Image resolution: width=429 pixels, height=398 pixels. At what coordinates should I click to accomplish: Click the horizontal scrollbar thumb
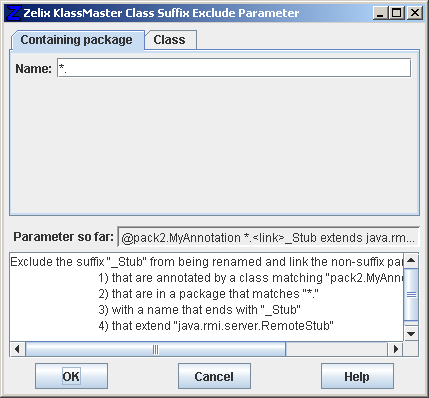(156, 349)
